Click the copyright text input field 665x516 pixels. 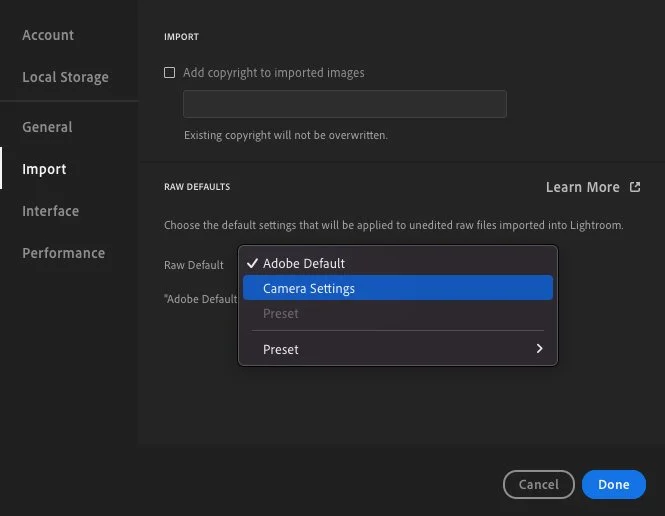point(344,104)
